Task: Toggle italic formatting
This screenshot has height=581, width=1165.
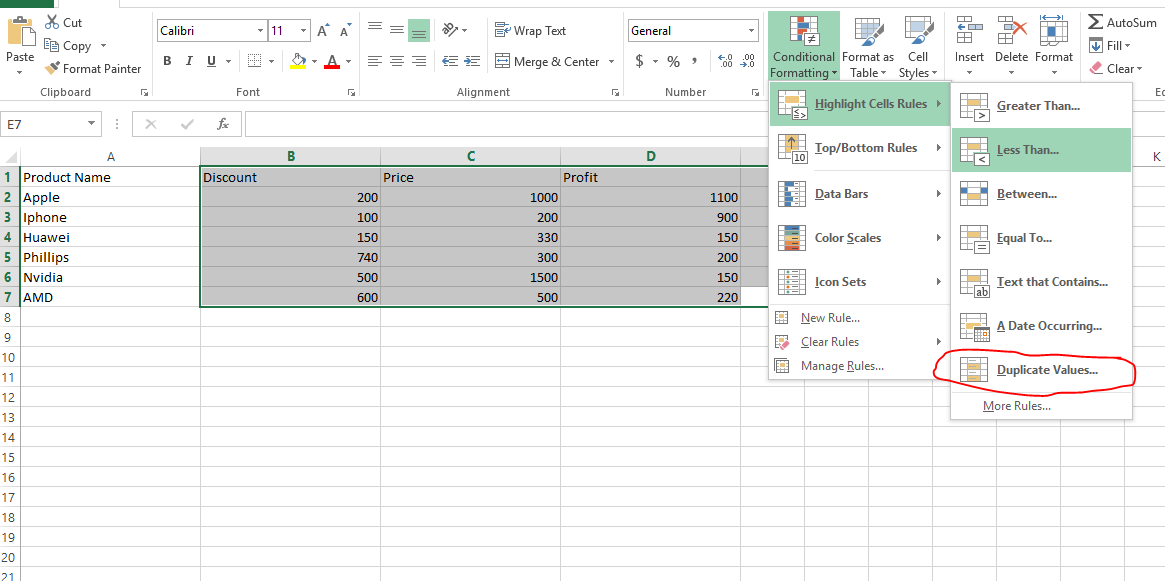Action: pos(189,62)
